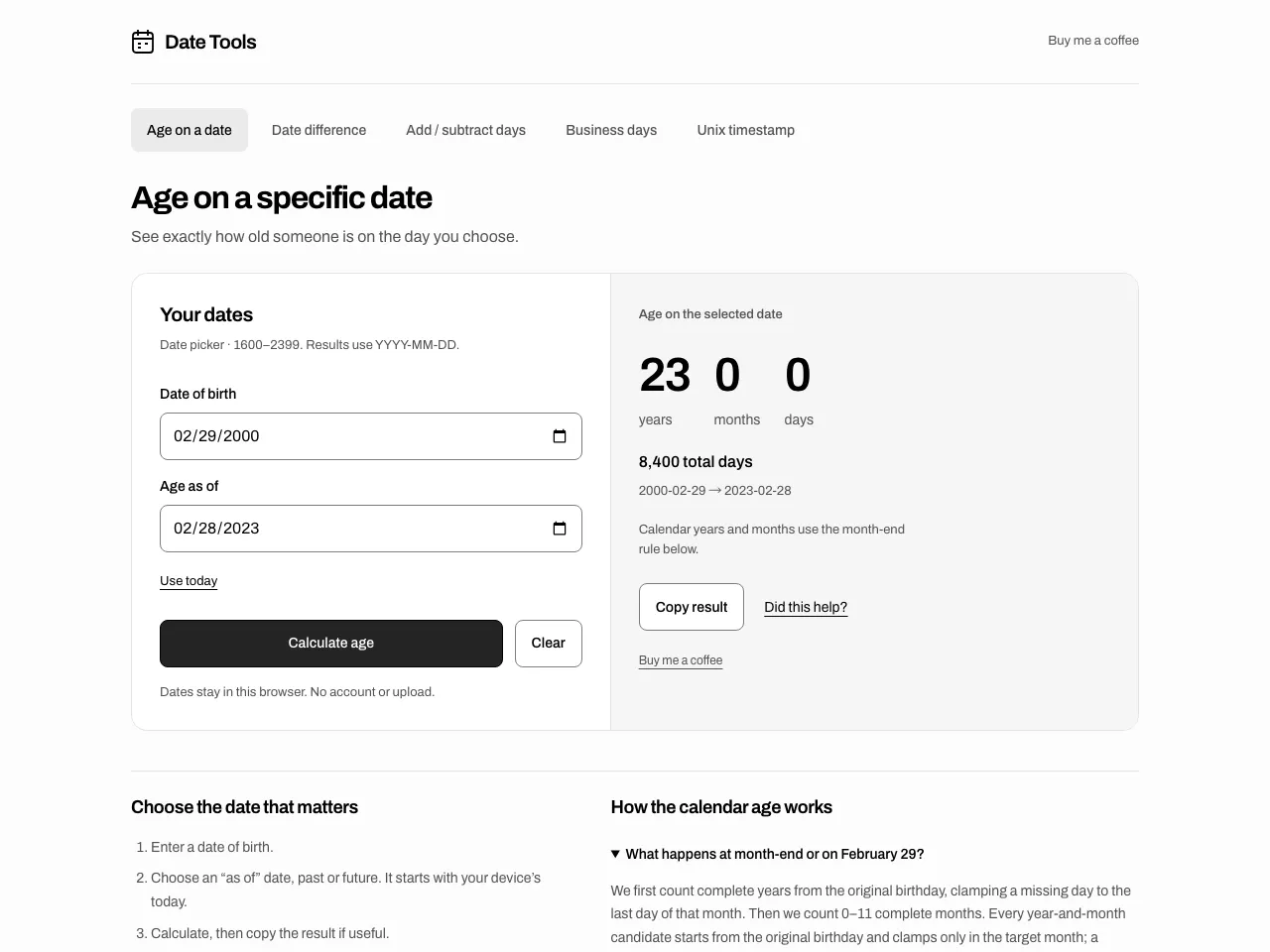Switch to the Age on a date tab
1270x952 pixels.
(190, 130)
